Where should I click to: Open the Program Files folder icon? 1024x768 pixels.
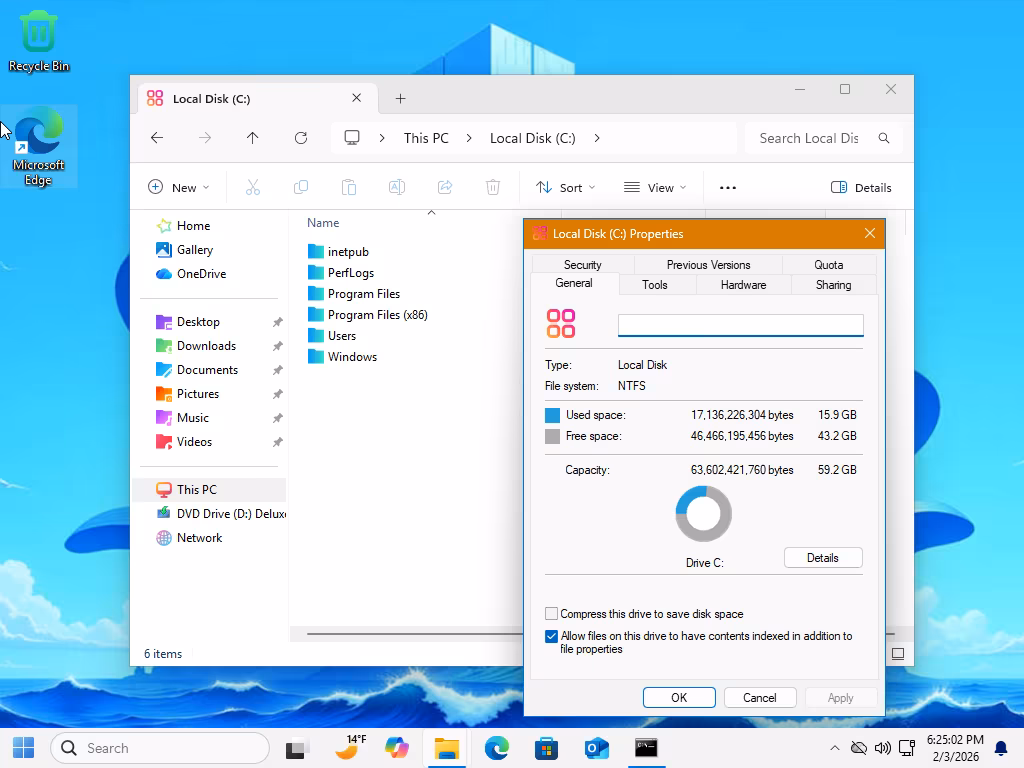click(316, 294)
